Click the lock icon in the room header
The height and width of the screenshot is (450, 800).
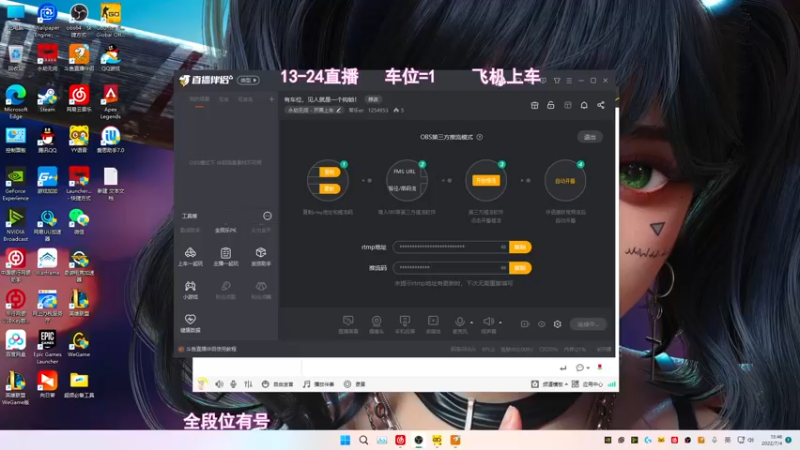click(551, 105)
